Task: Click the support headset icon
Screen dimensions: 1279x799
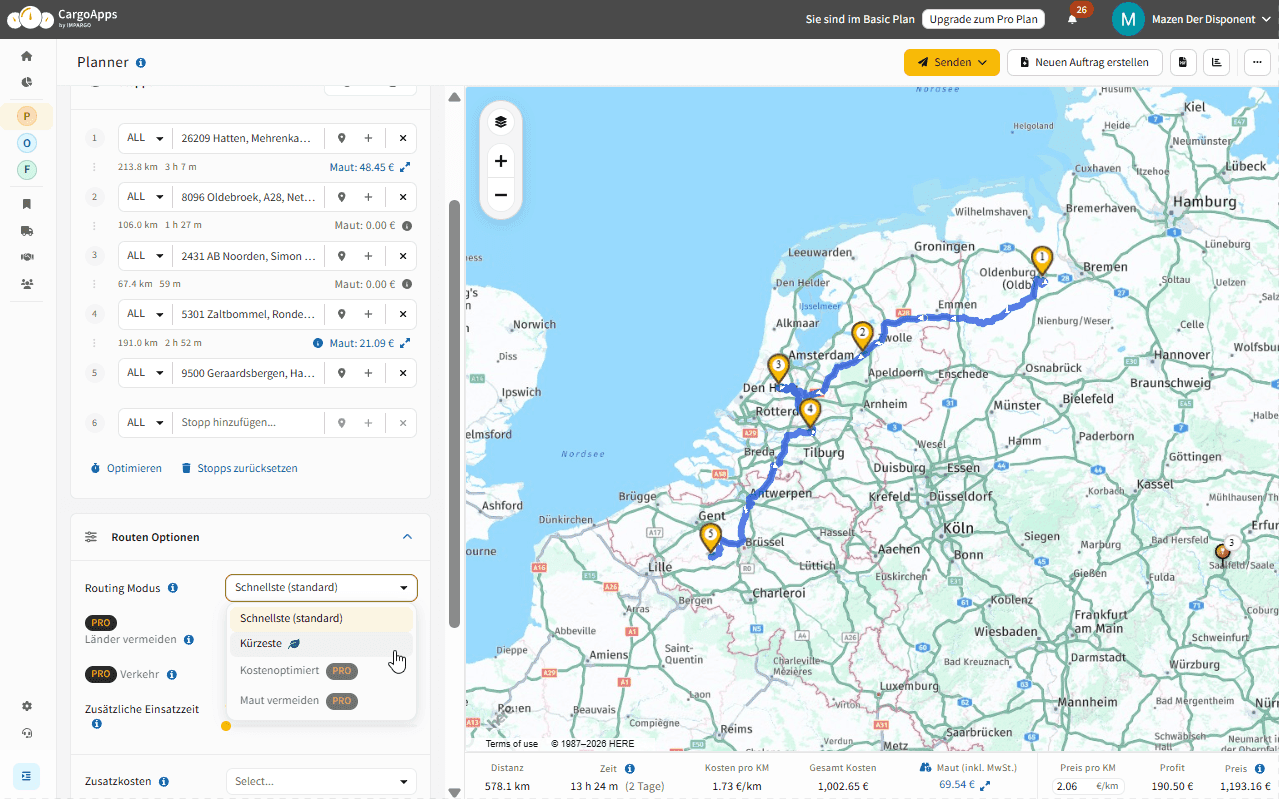Action: [27, 733]
